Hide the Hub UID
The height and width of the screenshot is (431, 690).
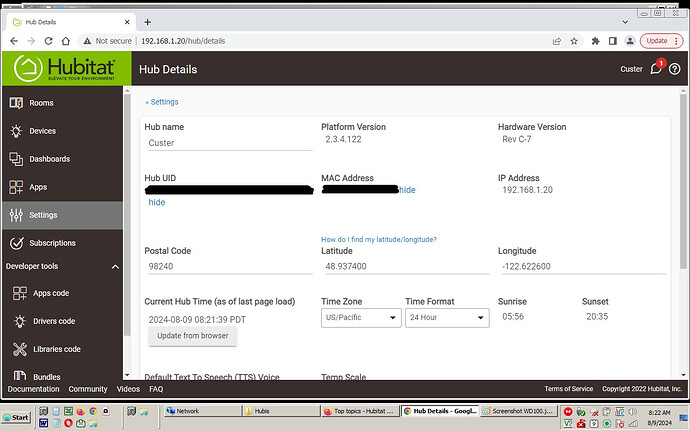coord(157,203)
